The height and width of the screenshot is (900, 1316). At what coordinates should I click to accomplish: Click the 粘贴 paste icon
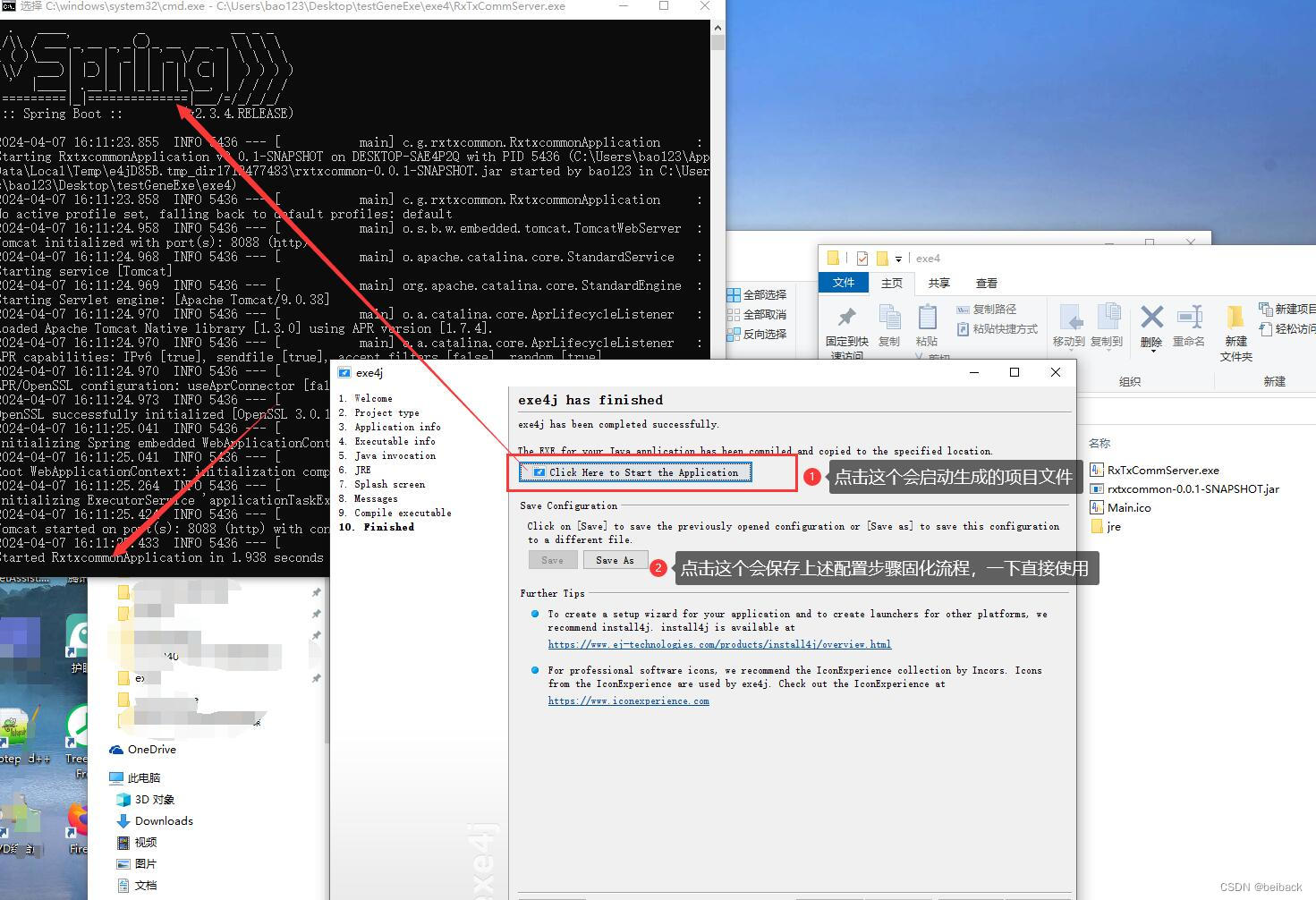927,318
